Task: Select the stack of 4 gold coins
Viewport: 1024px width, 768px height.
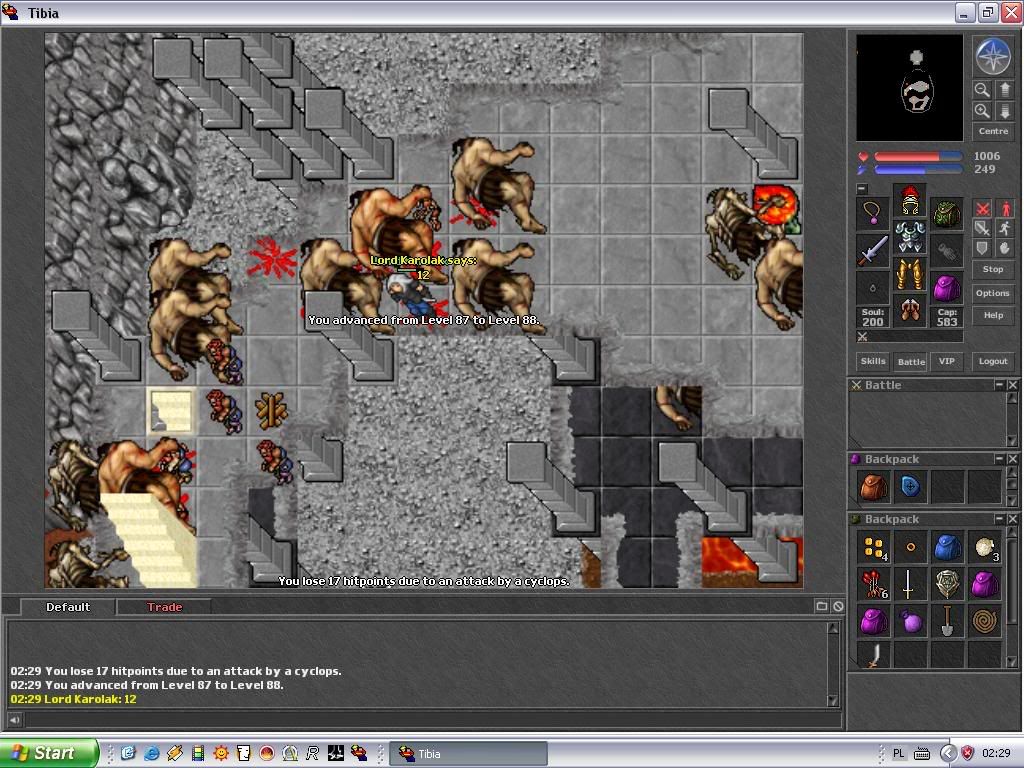Action: pos(873,548)
